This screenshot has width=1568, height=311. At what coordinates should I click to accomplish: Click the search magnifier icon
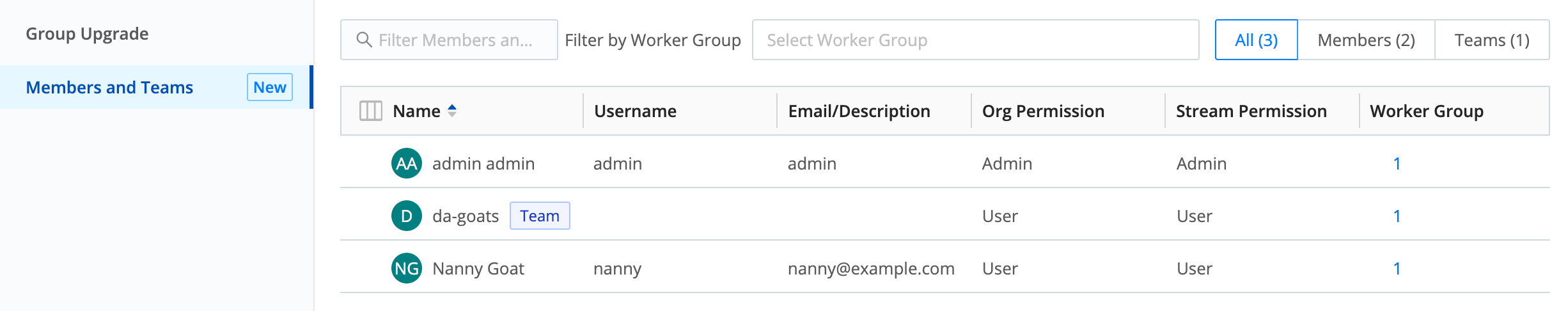tap(364, 40)
